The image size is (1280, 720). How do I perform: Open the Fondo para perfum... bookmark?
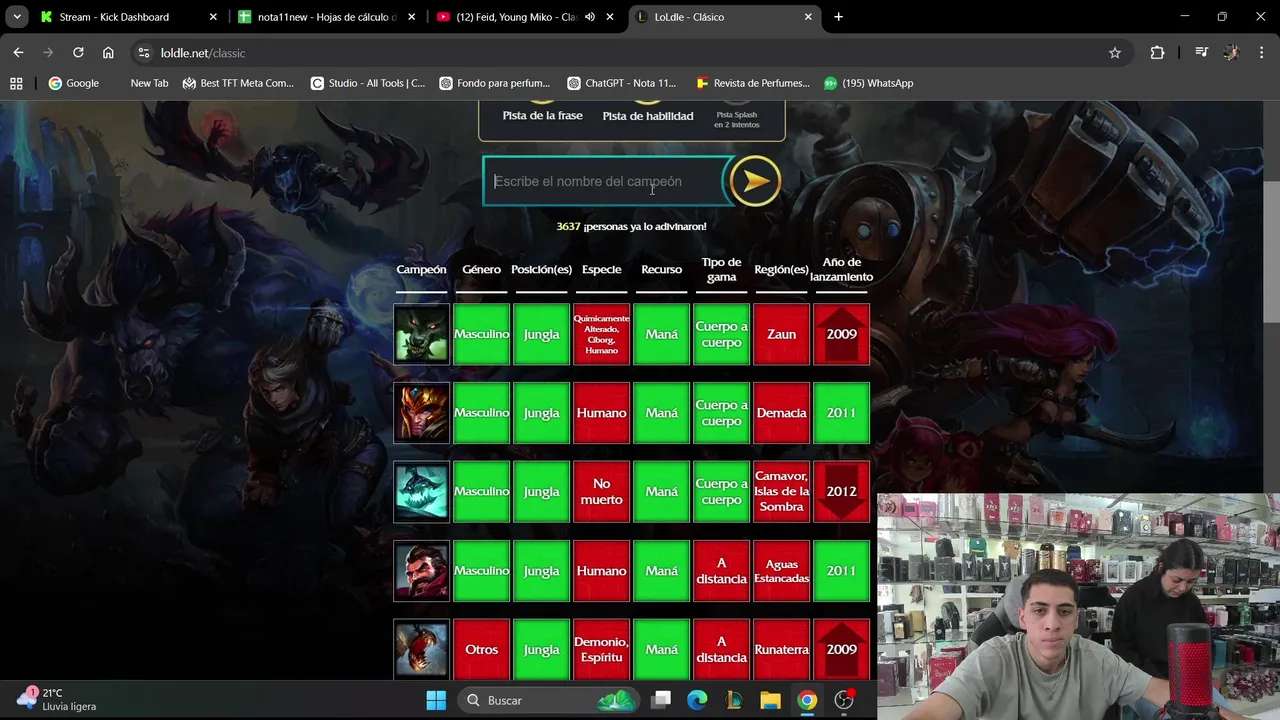coord(495,83)
